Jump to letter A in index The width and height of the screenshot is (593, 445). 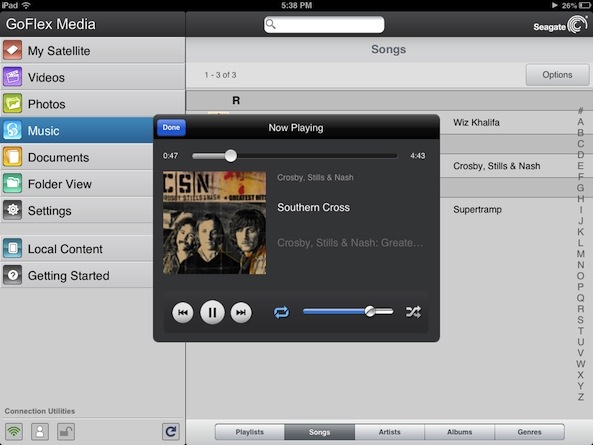pos(581,122)
